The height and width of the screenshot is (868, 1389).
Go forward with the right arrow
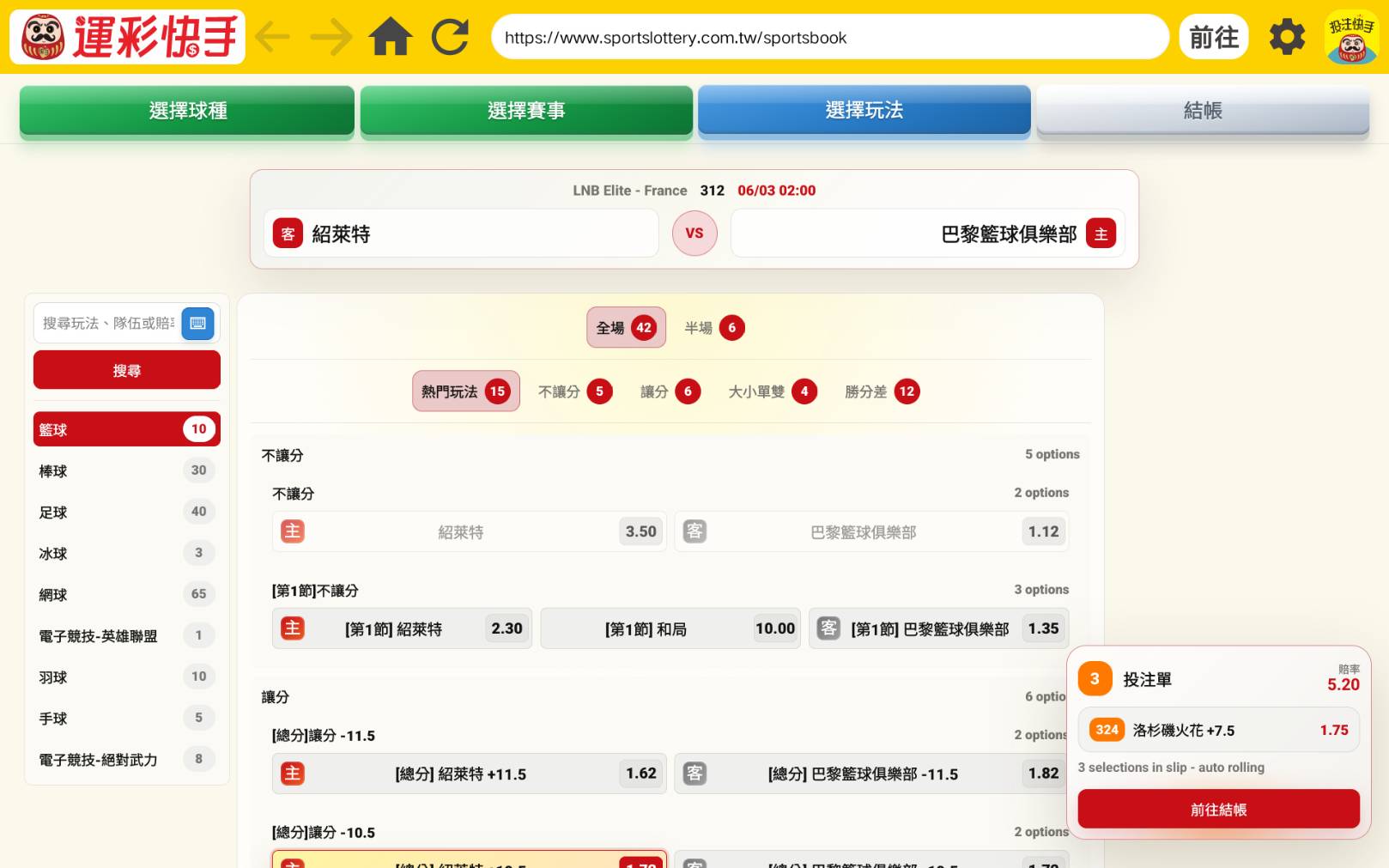pyautogui.click(x=331, y=37)
